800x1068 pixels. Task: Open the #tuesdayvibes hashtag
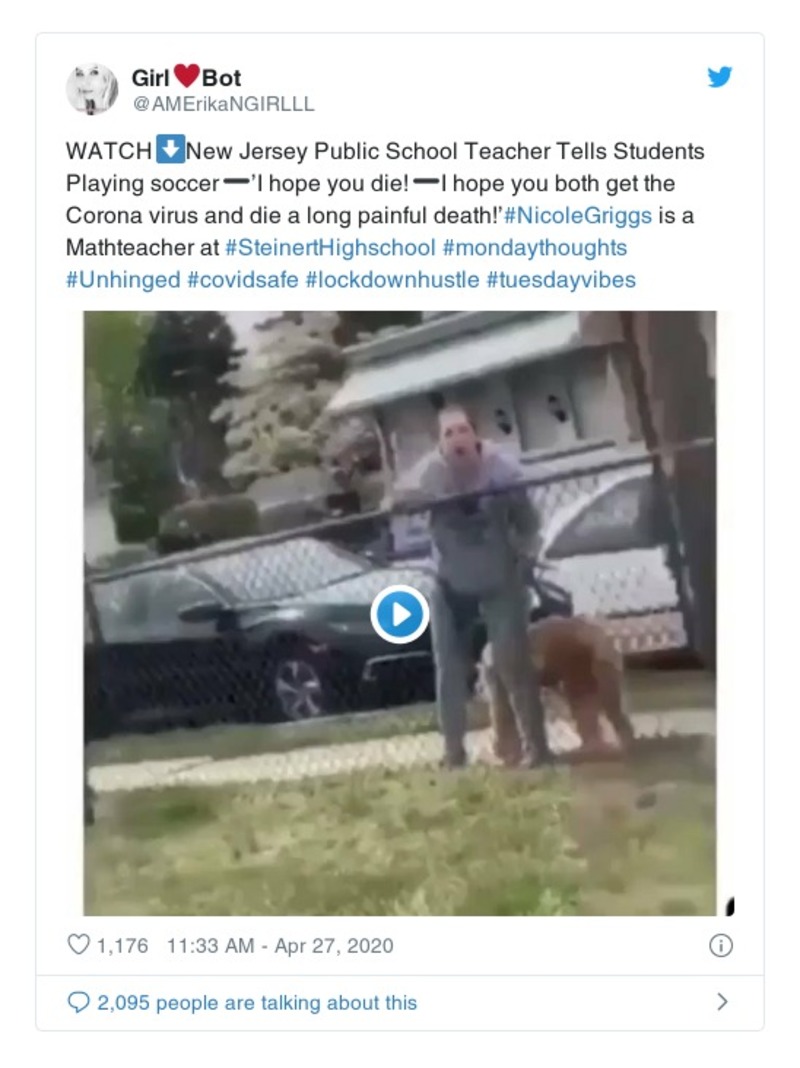click(561, 279)
